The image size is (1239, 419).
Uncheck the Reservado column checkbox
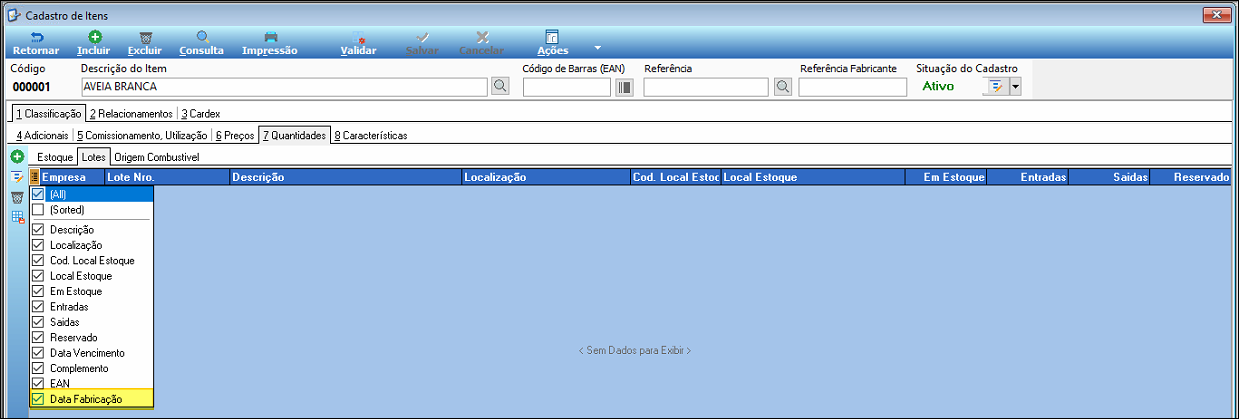click(38, 337)
